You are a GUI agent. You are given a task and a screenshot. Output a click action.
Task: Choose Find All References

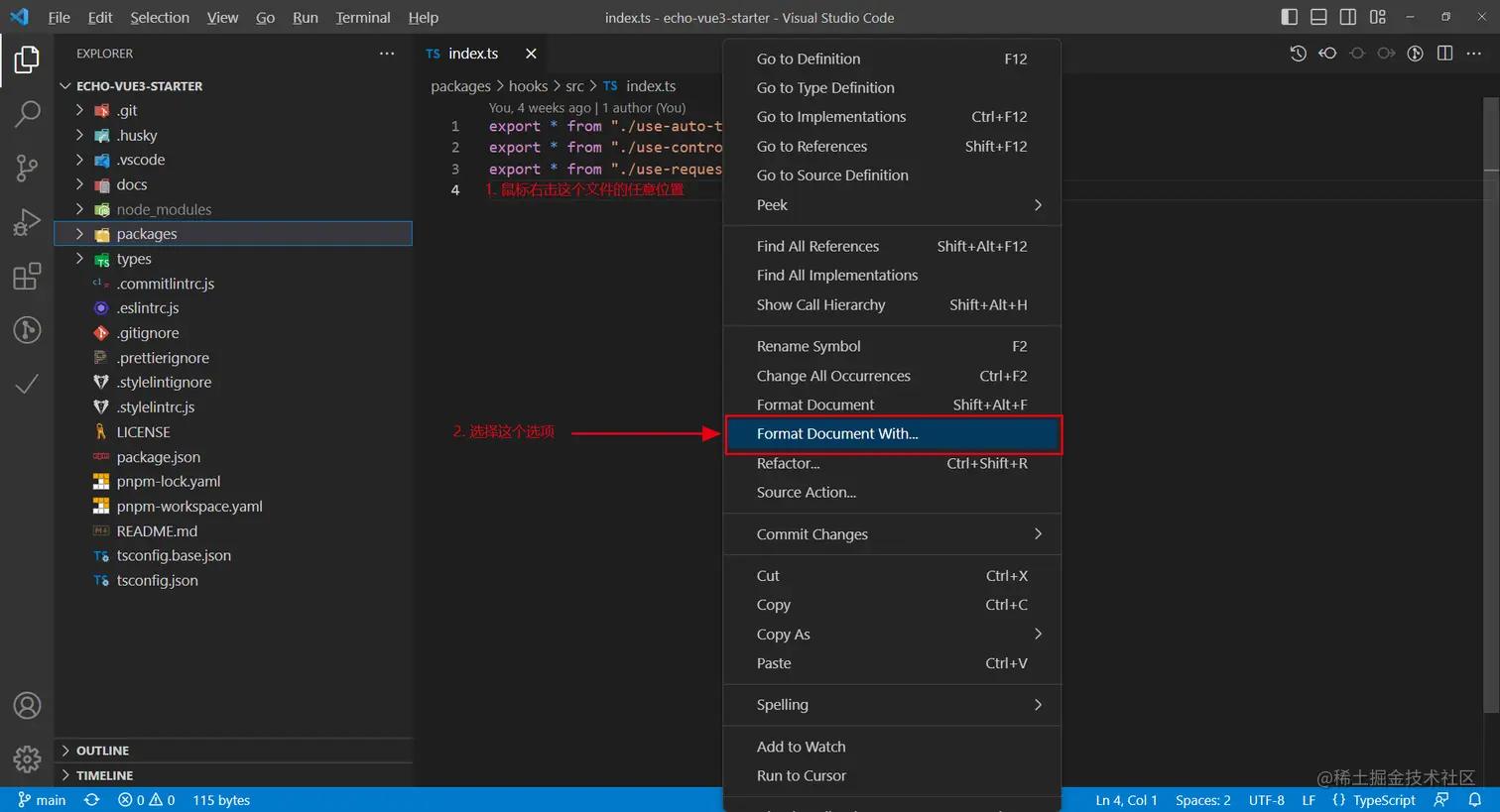click(892, 246)
